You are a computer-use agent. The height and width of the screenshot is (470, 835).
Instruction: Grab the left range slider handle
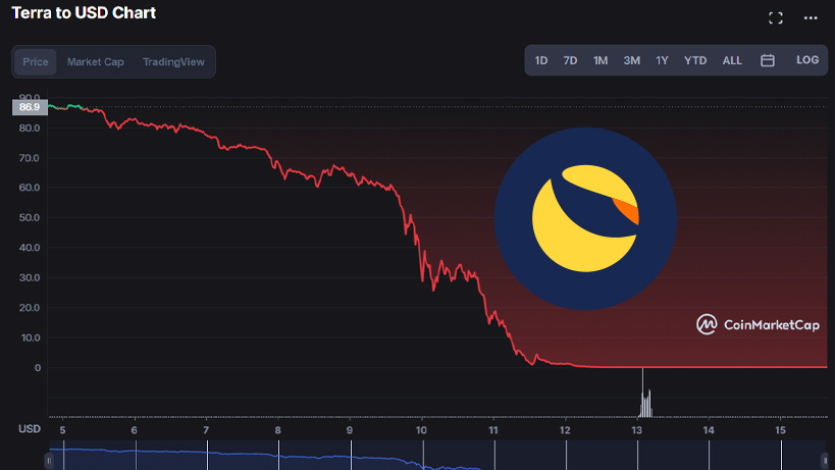point(49,460)
